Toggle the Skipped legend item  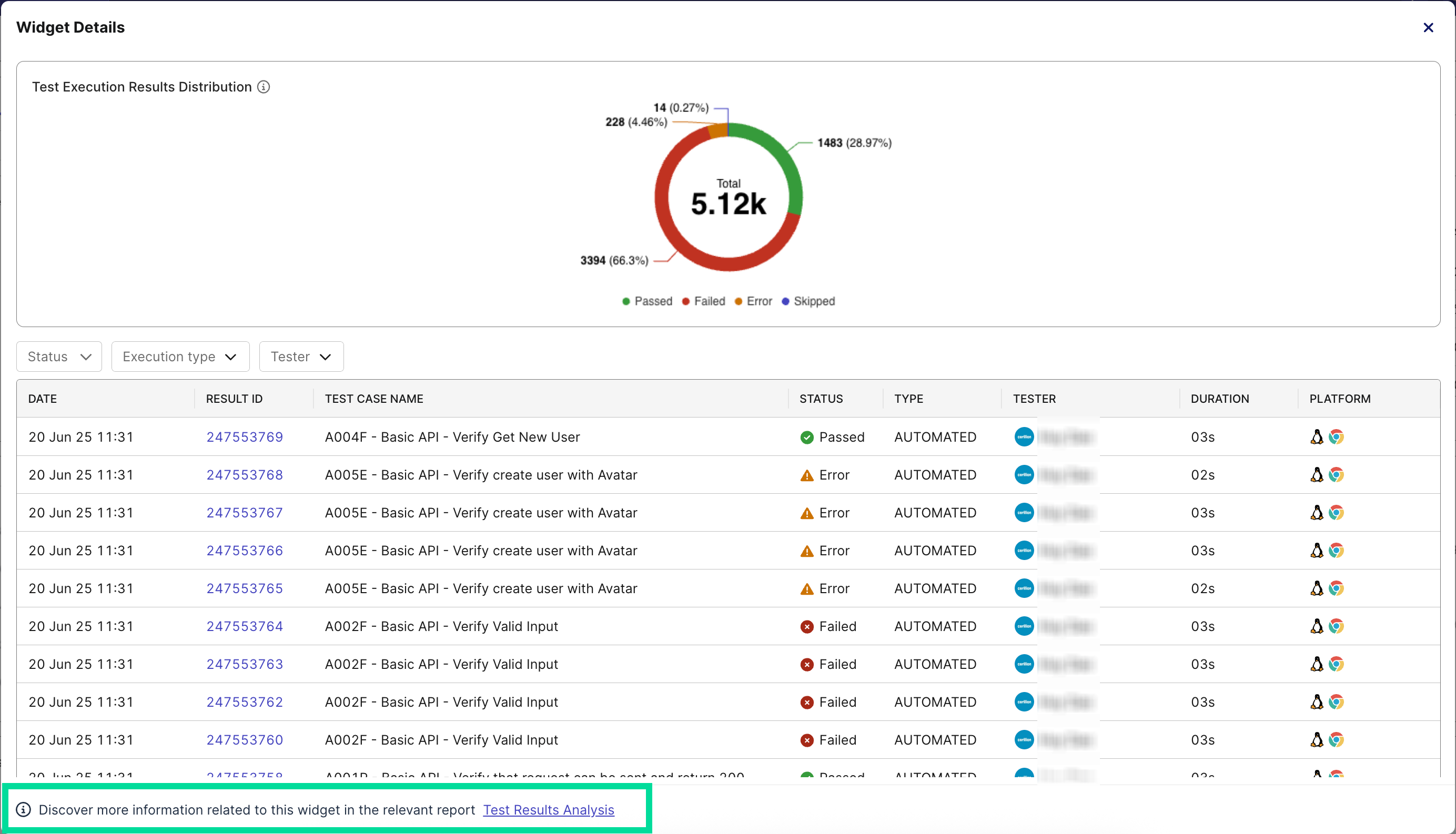click(808, 301)
